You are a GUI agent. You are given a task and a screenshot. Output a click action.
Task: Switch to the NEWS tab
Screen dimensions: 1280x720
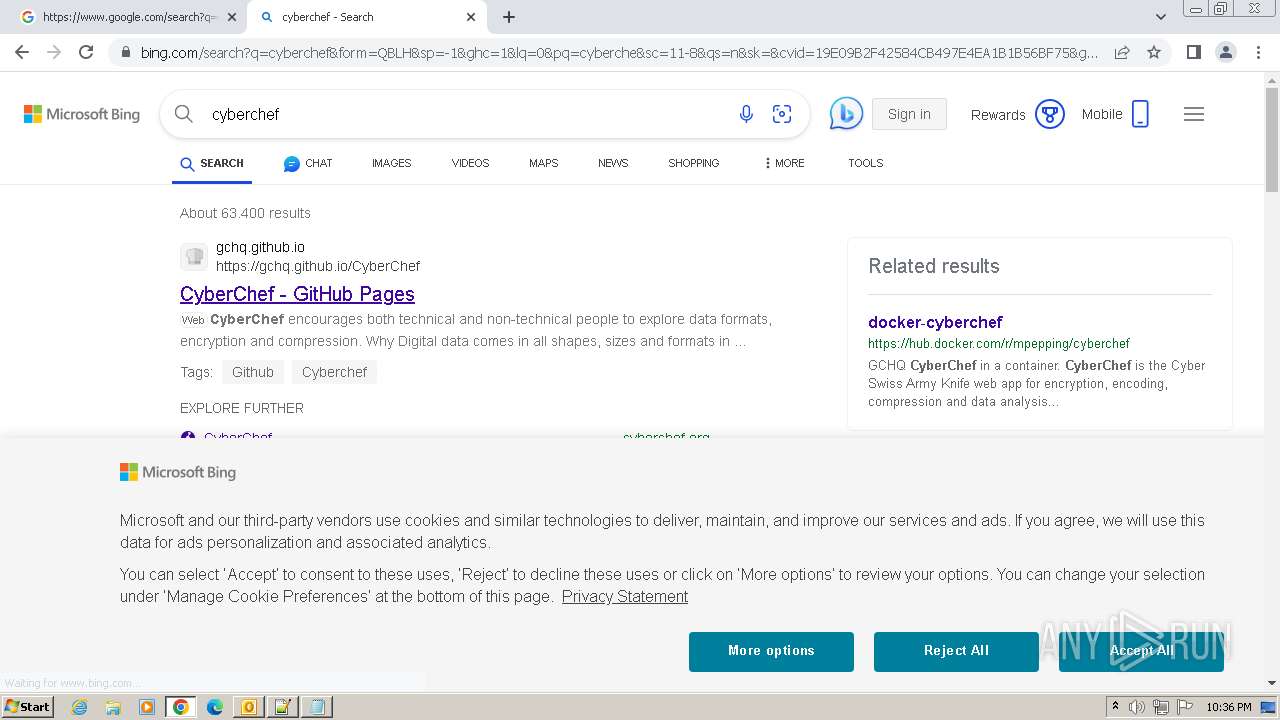pos(613,163)
